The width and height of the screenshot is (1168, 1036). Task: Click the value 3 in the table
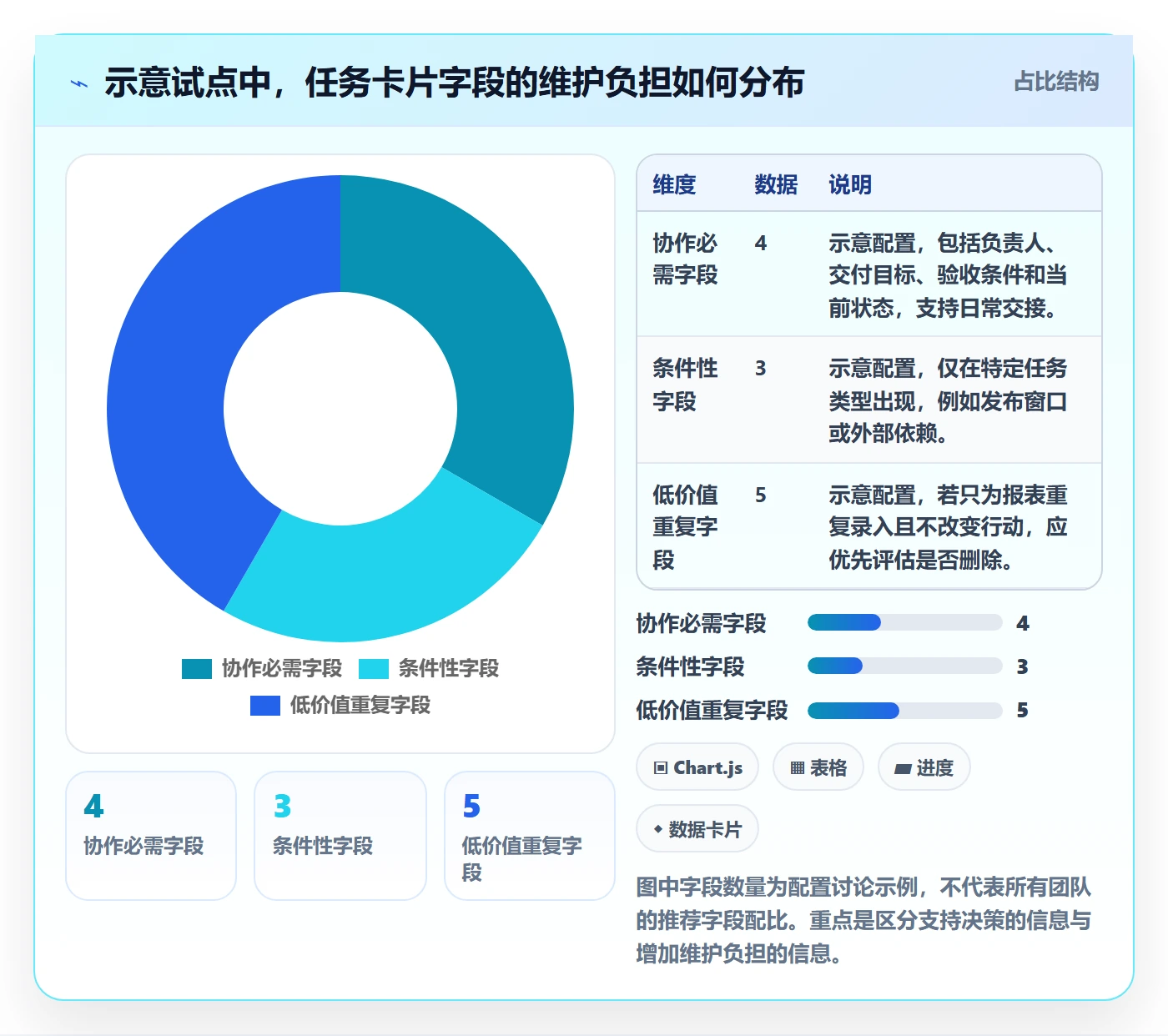[x=760, y=369]
